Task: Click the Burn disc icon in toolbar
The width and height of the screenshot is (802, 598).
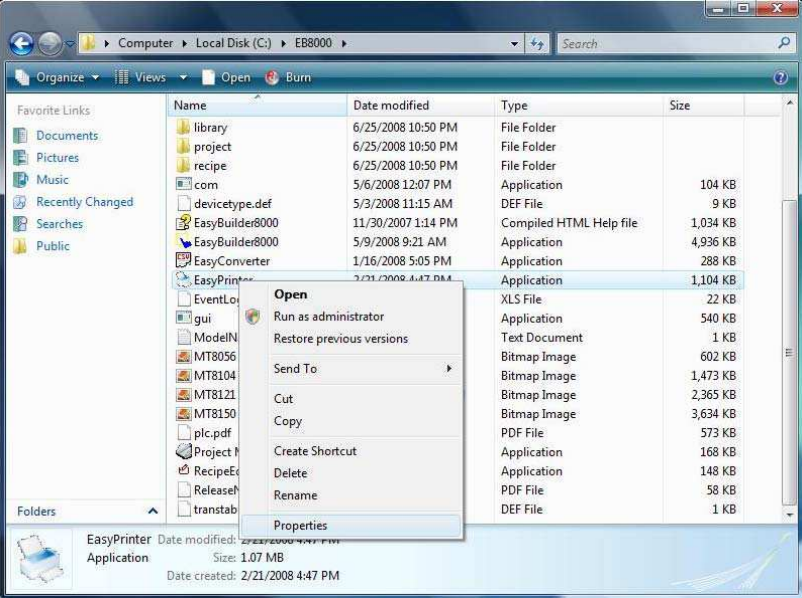Action: point(272,77)
